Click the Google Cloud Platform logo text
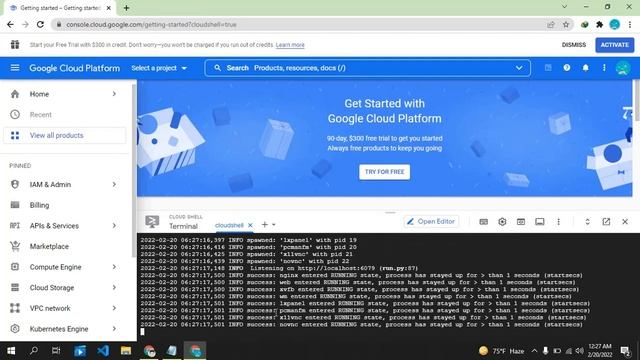 [74, 68]
